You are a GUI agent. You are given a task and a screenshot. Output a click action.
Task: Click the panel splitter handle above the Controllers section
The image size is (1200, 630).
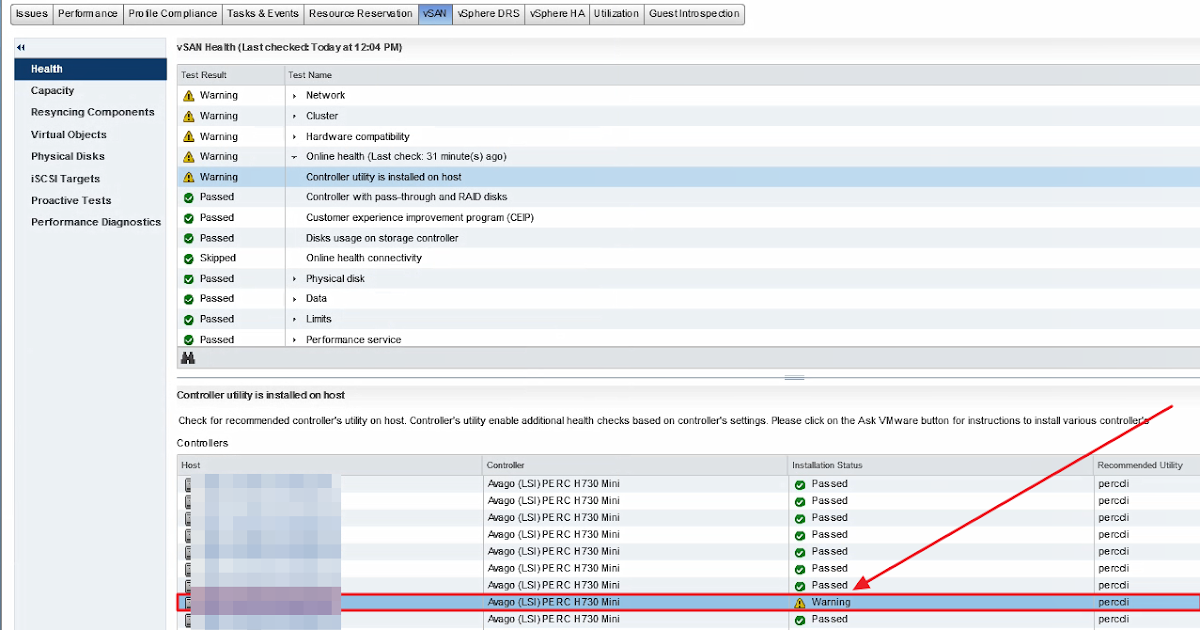pyautogui.click(x=795, y=377)
